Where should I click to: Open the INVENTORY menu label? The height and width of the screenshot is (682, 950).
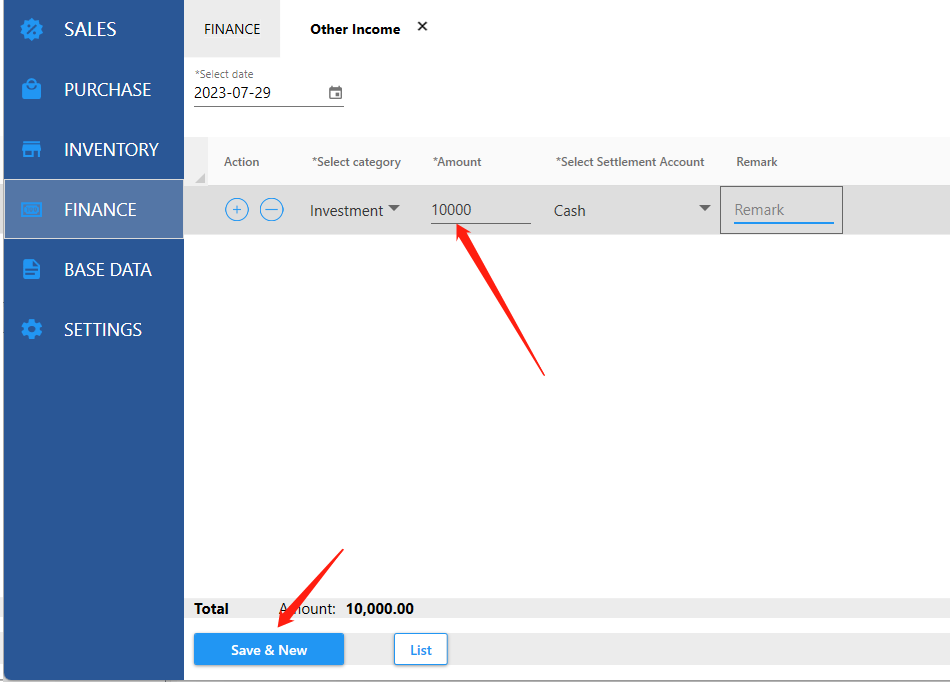(x=111, y=149)
